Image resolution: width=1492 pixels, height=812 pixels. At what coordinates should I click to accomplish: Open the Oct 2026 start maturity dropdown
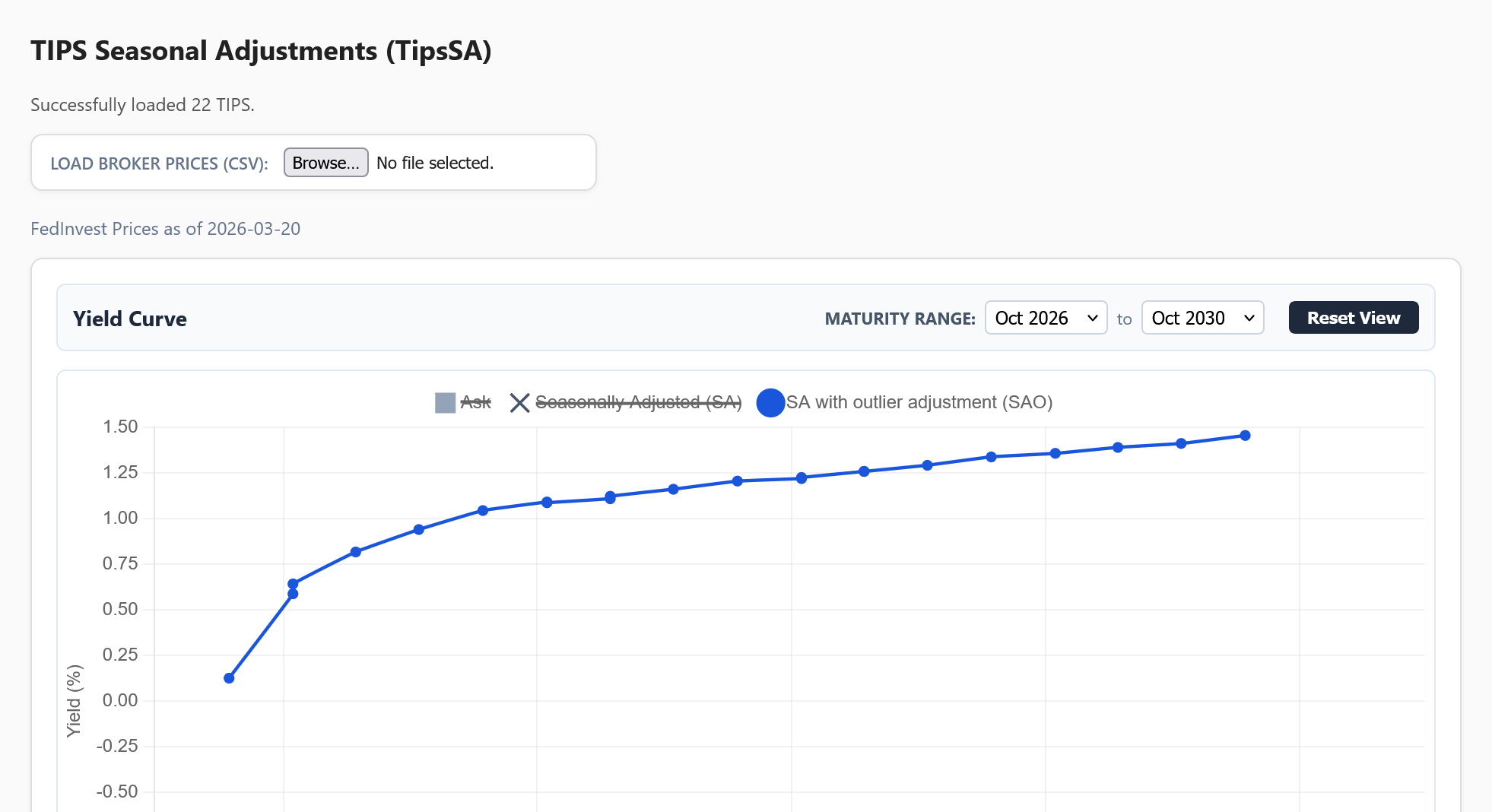tap(1046, 318)
